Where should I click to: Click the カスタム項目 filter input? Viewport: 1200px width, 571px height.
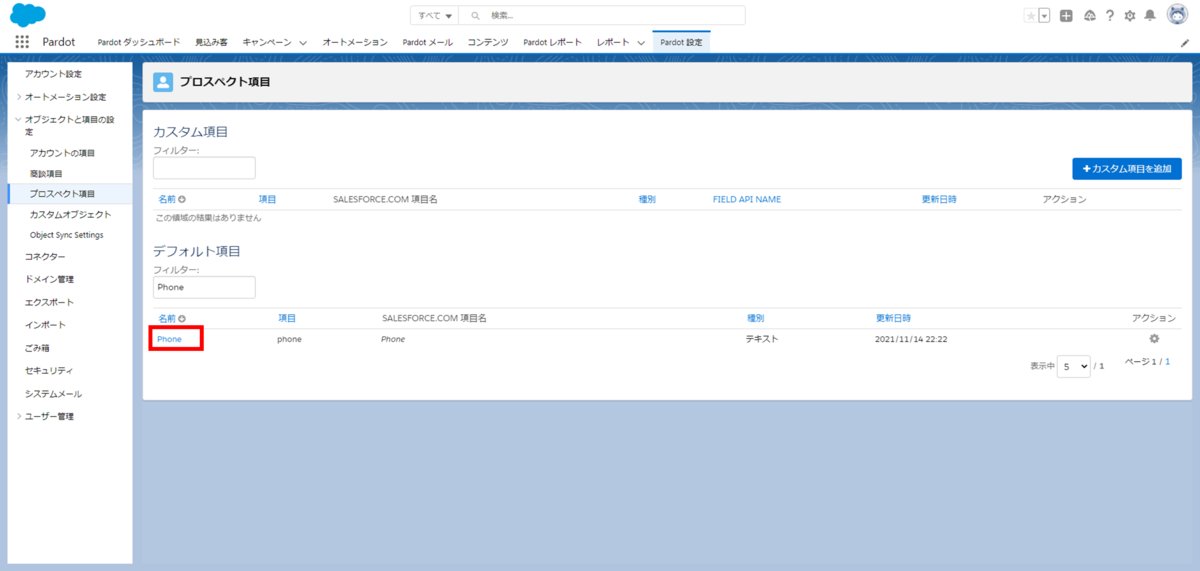click(x=204, y=168)
